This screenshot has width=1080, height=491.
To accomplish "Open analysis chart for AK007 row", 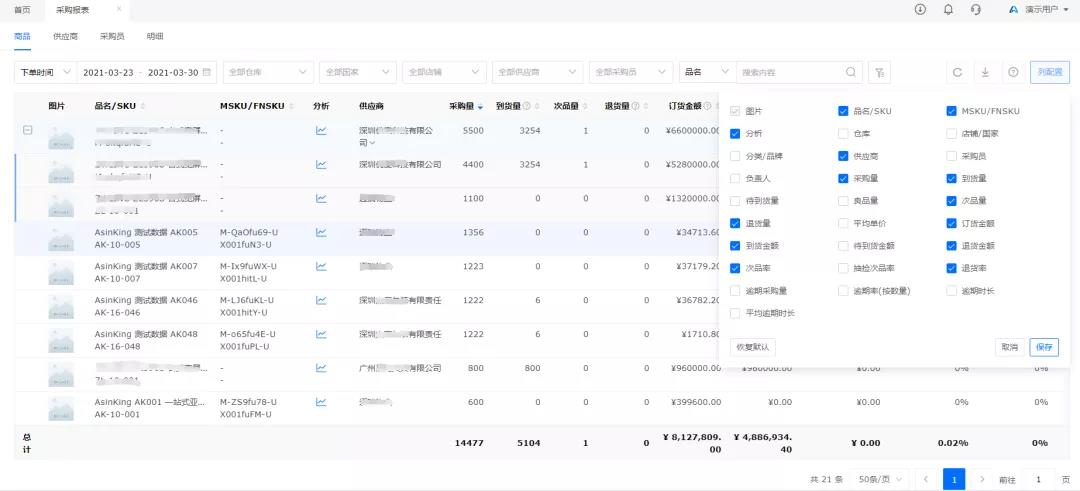I will point(321,266).
